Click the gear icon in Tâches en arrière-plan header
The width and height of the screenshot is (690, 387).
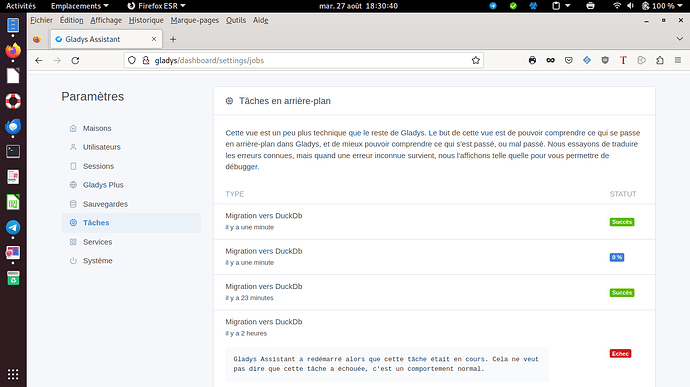click(x=229, y=101)
